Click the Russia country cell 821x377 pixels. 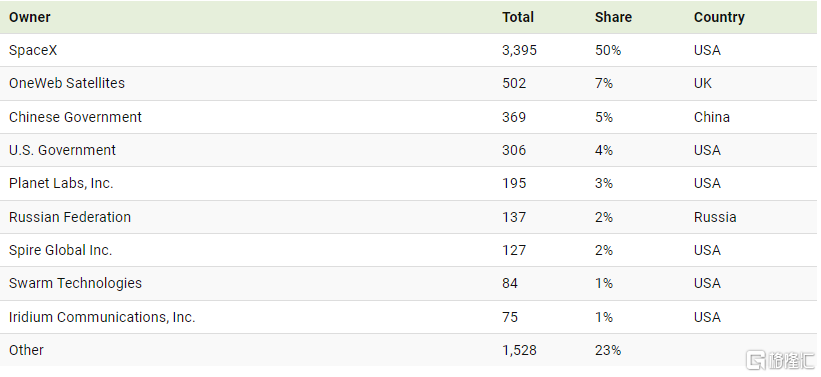pos(715,217)
